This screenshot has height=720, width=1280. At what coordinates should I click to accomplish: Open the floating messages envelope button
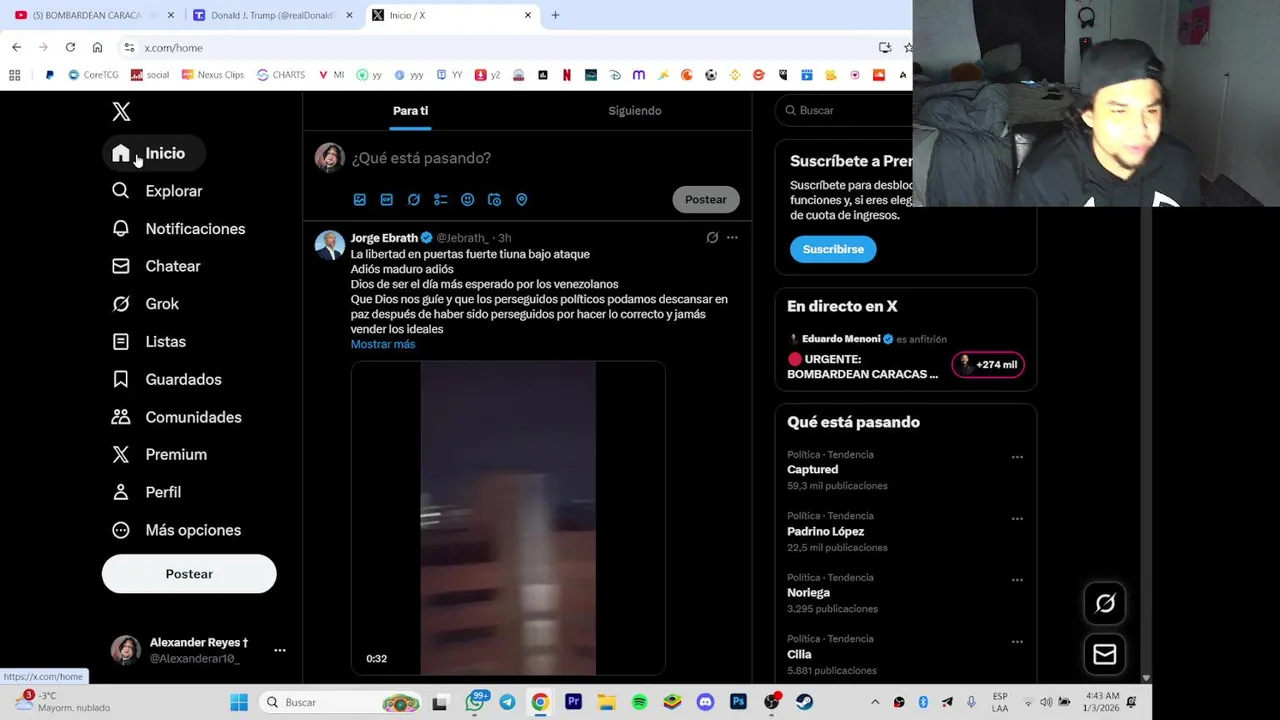tap(1105, 654)
